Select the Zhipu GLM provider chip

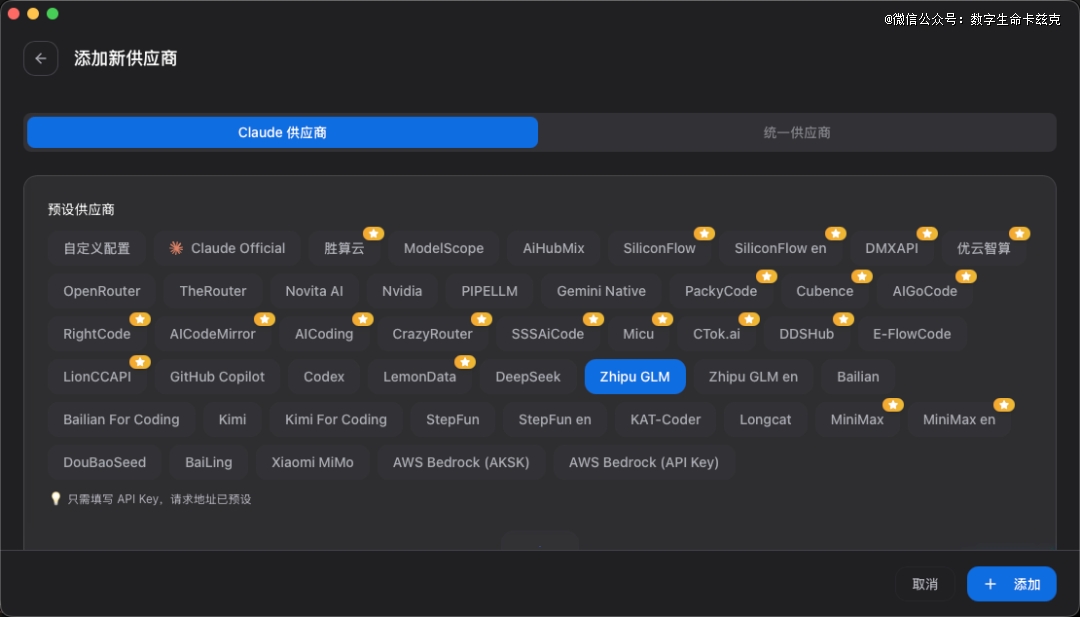coord(635,377)
